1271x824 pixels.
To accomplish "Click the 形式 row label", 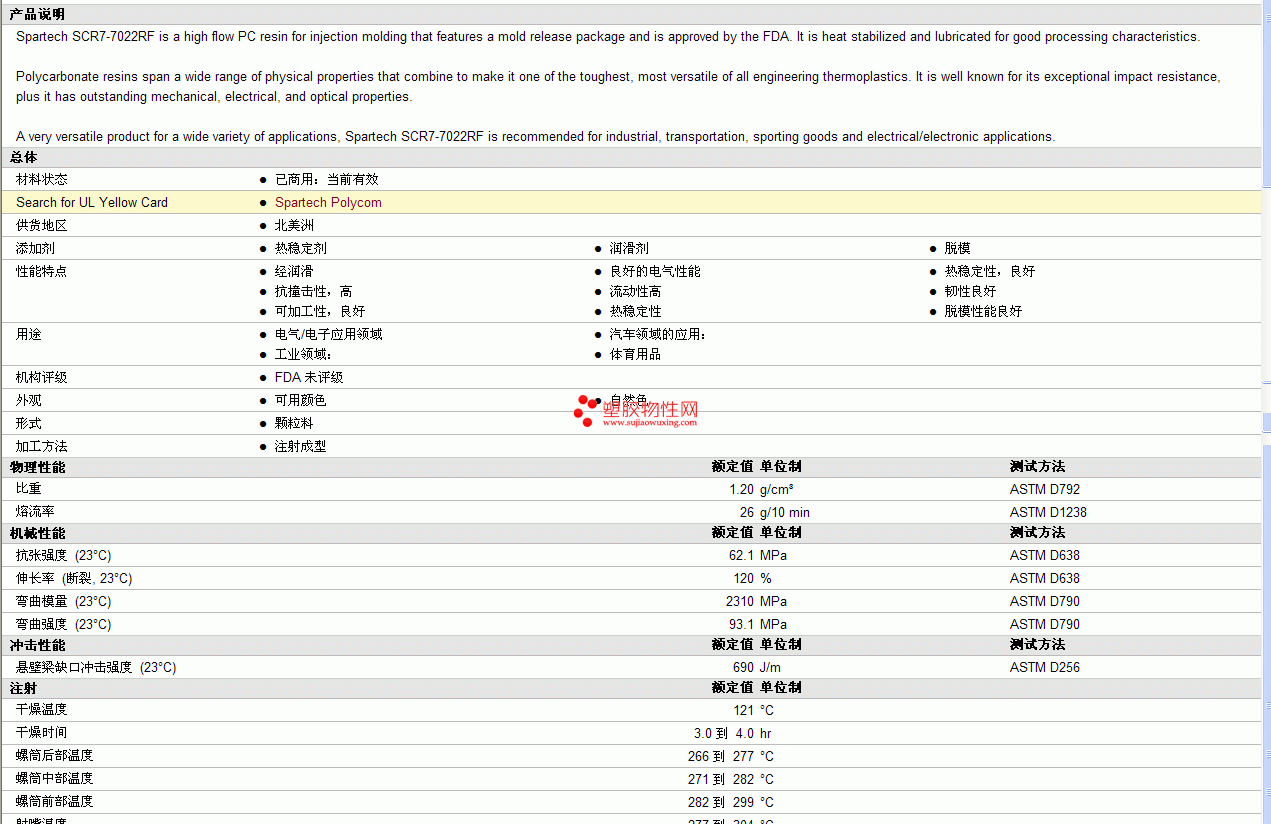I will click(x=29, y=423).
